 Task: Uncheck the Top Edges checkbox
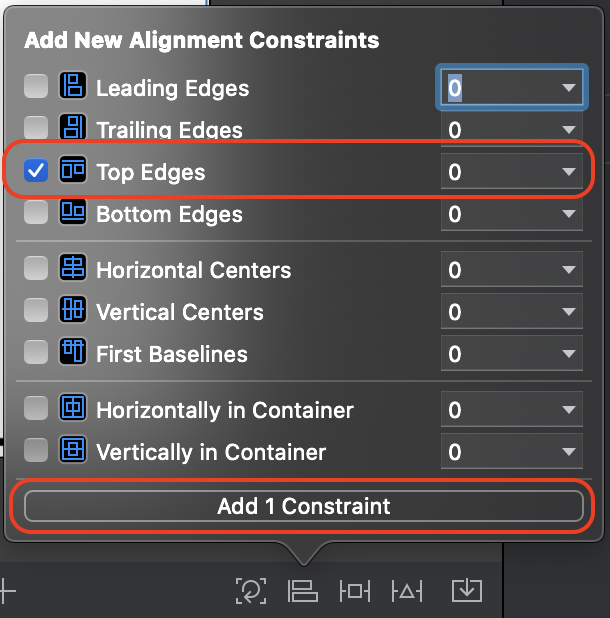click(36, 170)
